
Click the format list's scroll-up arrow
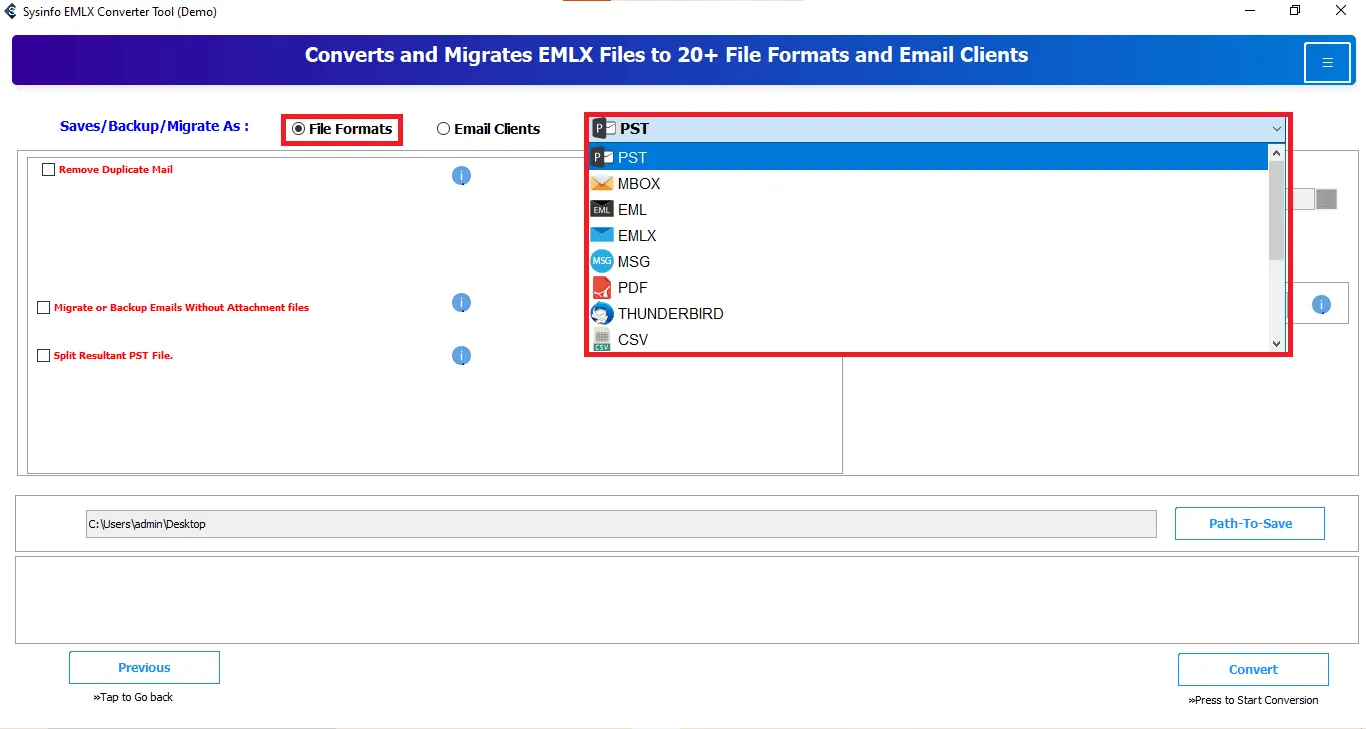pos(1276,154)
